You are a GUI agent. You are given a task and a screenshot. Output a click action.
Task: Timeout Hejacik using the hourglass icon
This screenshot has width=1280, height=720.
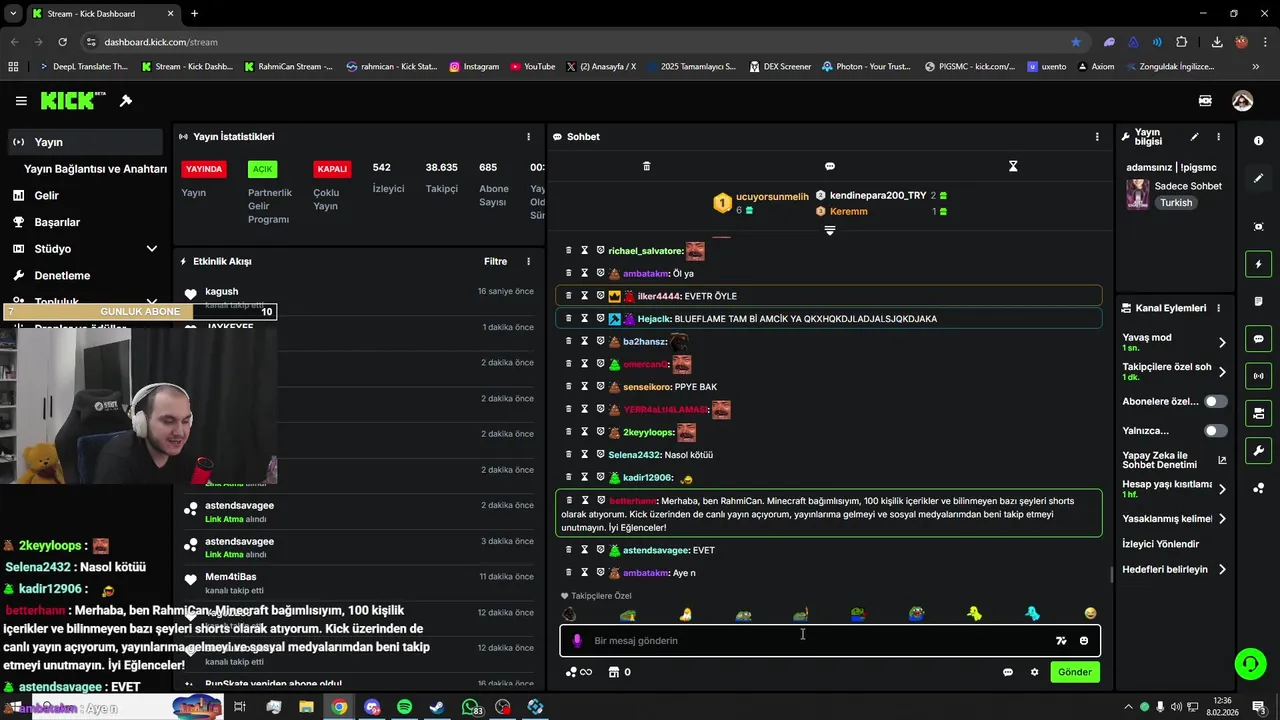pyautogui.click(x=584, y=319)
